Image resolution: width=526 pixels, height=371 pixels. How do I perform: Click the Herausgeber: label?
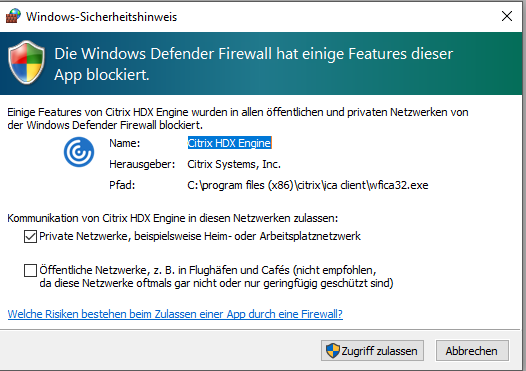(142, 164)
